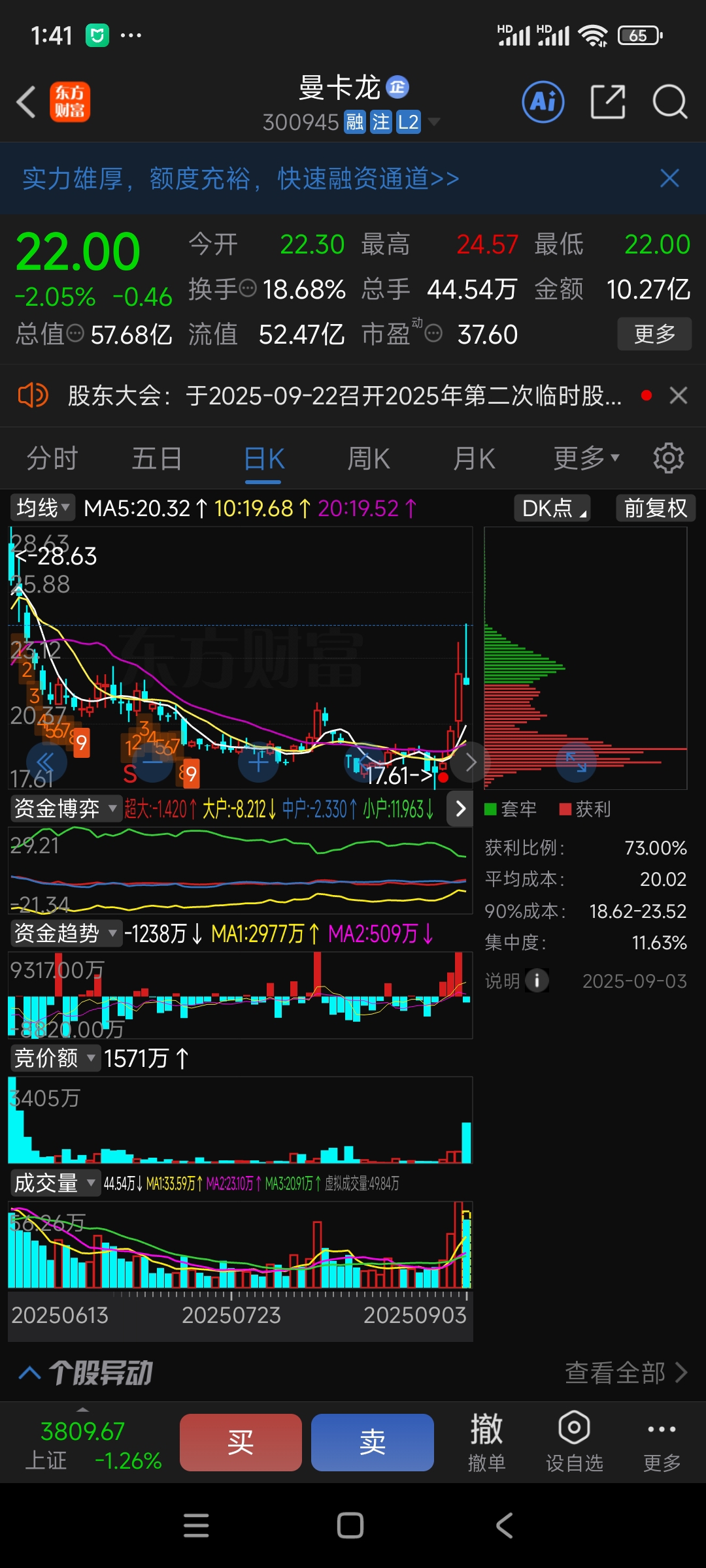Tap the 总值 info circle icon
Image resolution: width=706 pixels, height=1568 pixels.
[76, 334]
